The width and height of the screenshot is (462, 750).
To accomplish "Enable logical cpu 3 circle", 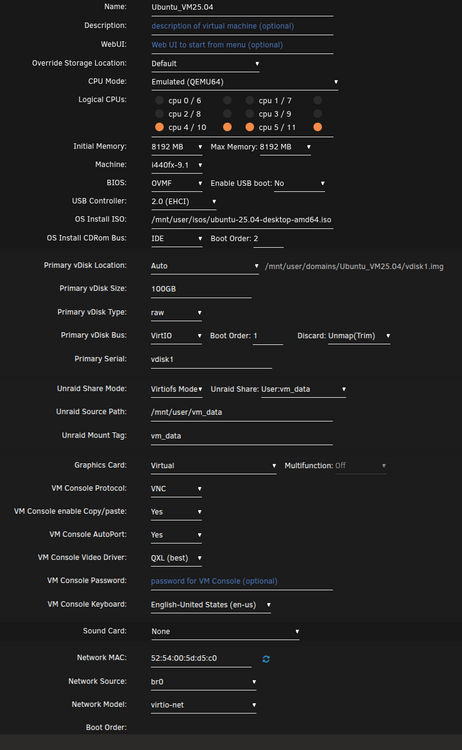I will coord(250,114).
